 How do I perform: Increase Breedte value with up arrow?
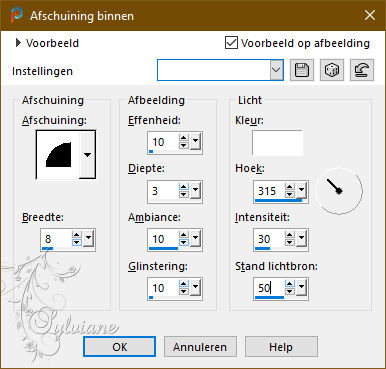[77, 235]
